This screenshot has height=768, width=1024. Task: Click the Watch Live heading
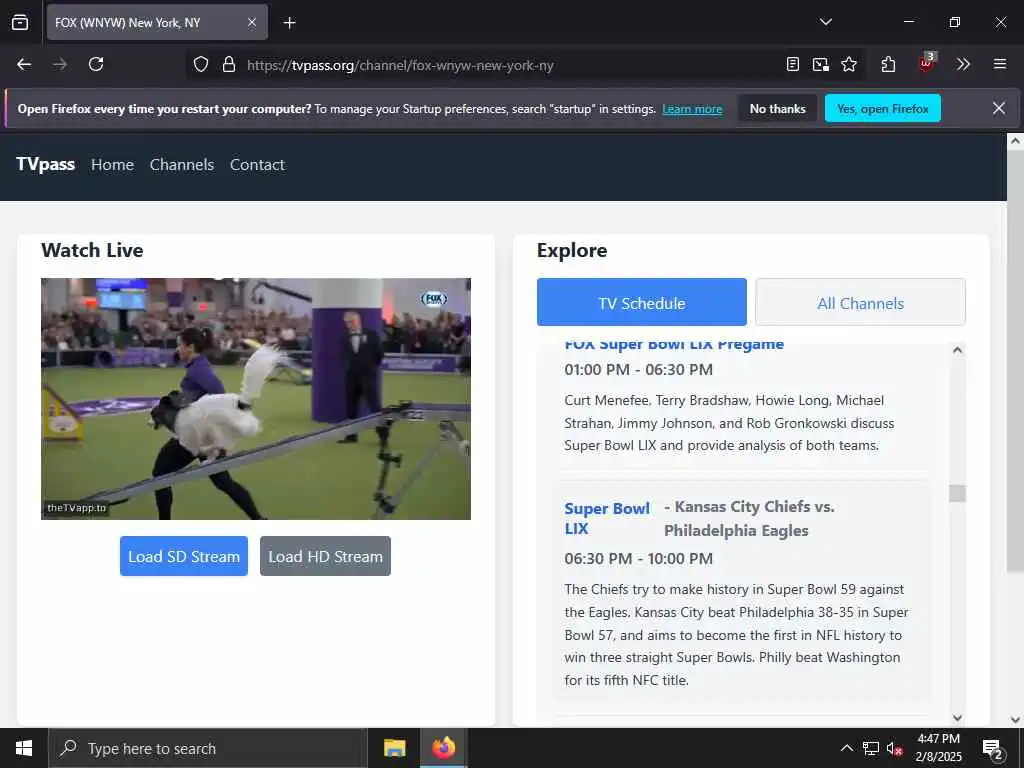pyautogui.click(x=92, y=250)
